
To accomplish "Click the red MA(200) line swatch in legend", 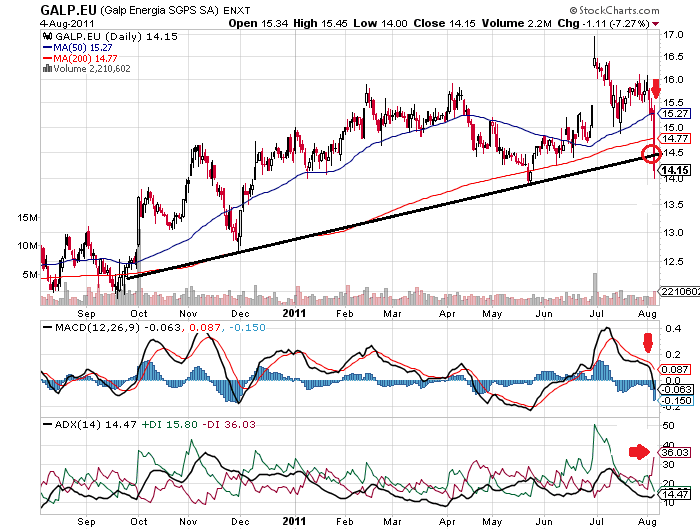I will [47, 58].
